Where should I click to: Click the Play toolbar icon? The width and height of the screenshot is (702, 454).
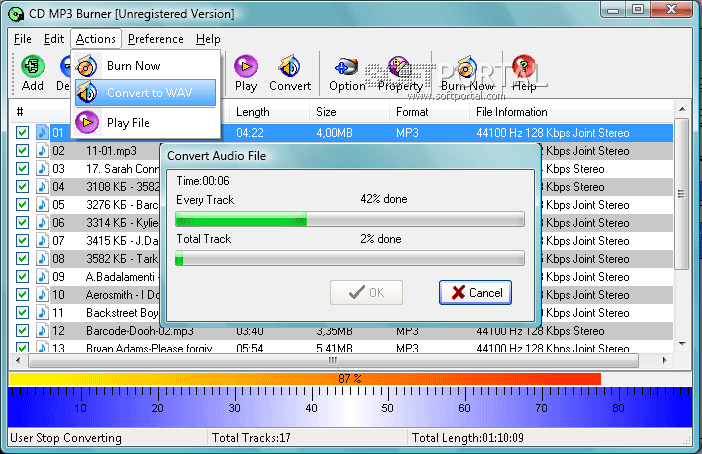[x=246, y=73]
